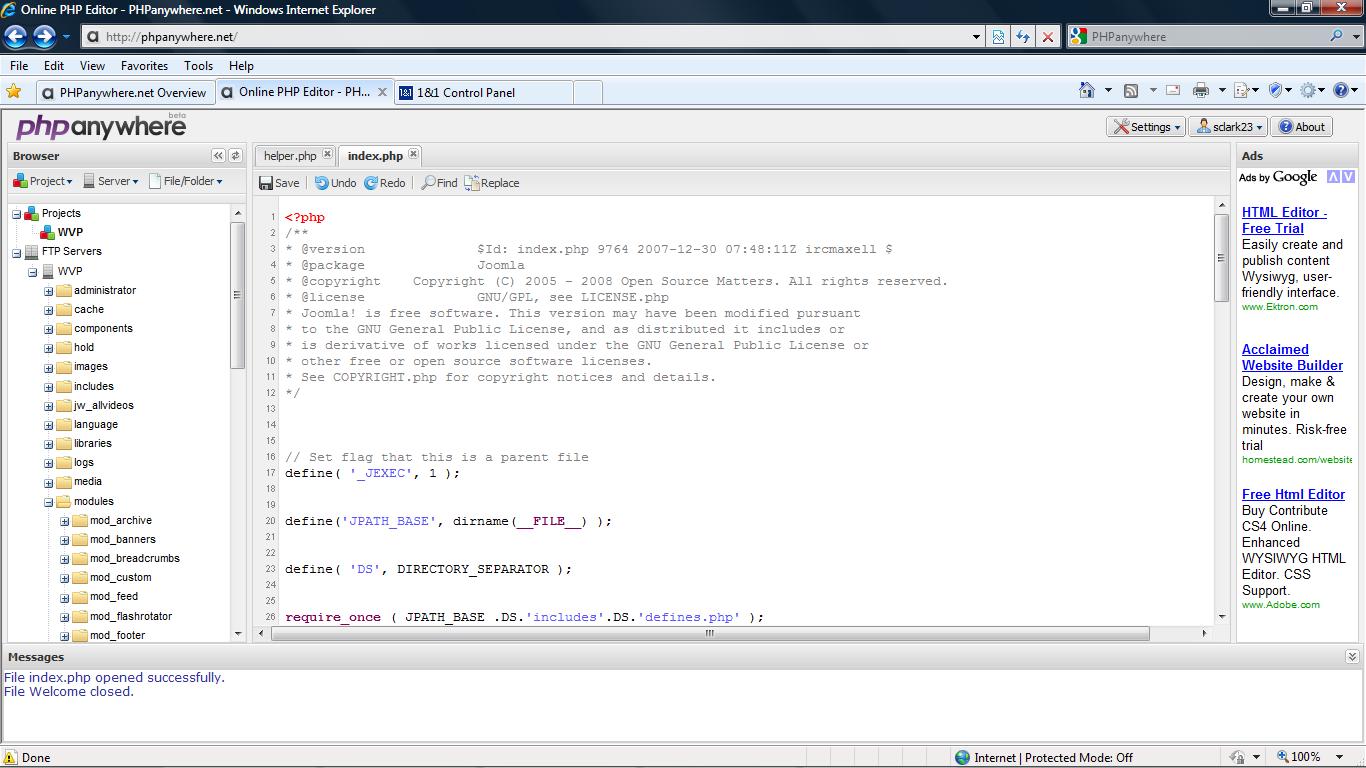Image resolution: width=1366 pixels, height=768 pixels.
Task: Collapse the Messages panel
Action: coord(1352,657)
